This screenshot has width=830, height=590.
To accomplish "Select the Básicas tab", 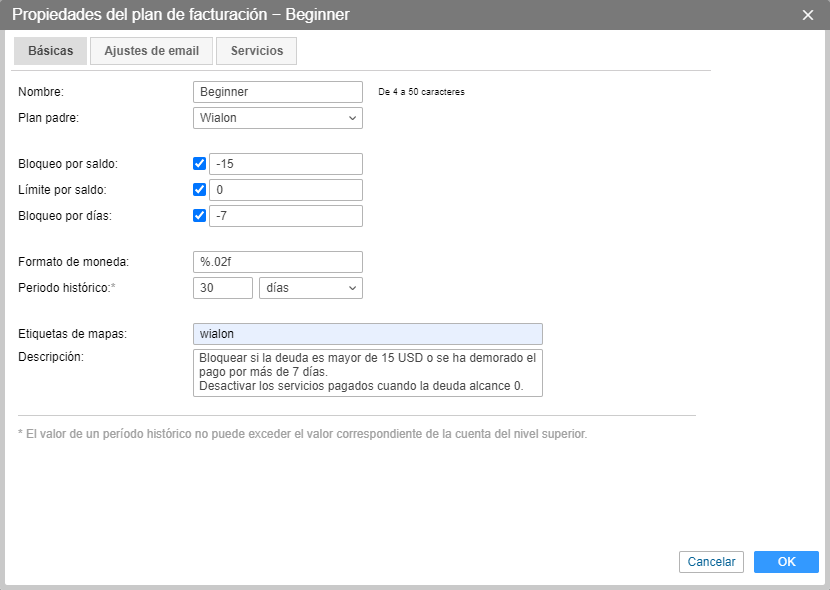I will tap(50, 51).
